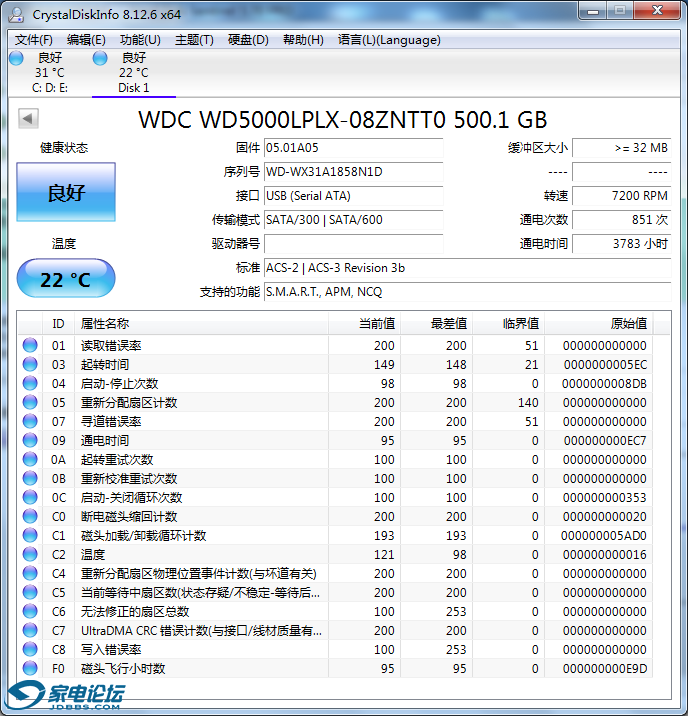
Task: Click raw value 000000000E9D
Action: pos(605,669)
